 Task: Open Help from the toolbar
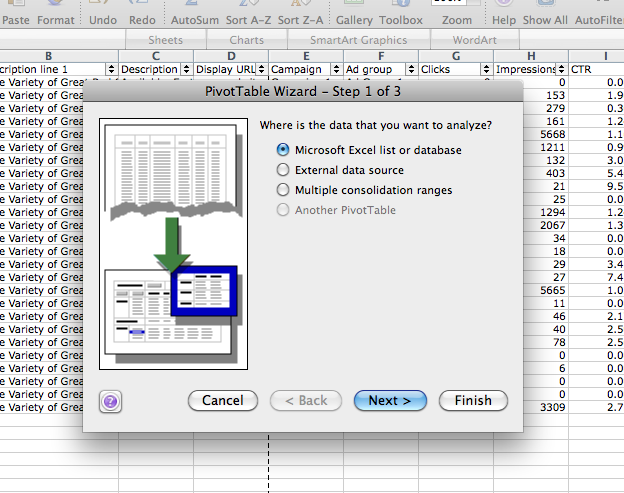504,13
